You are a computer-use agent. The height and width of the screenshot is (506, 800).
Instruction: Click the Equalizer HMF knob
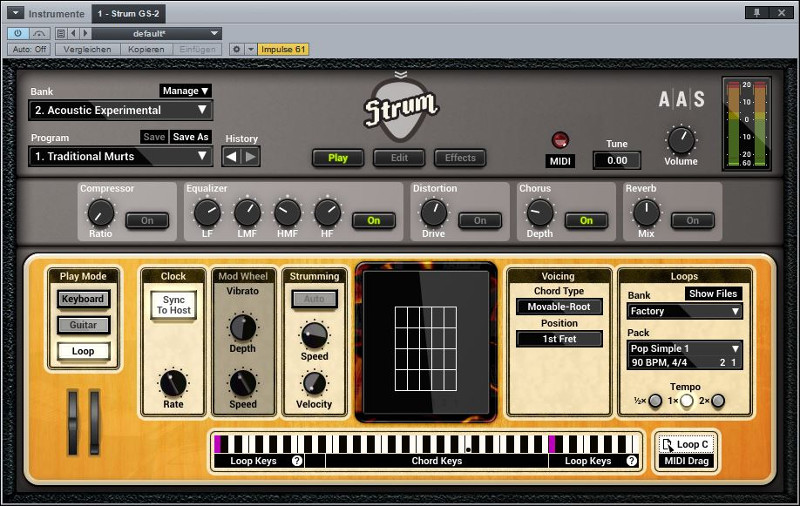click(287, 213)
